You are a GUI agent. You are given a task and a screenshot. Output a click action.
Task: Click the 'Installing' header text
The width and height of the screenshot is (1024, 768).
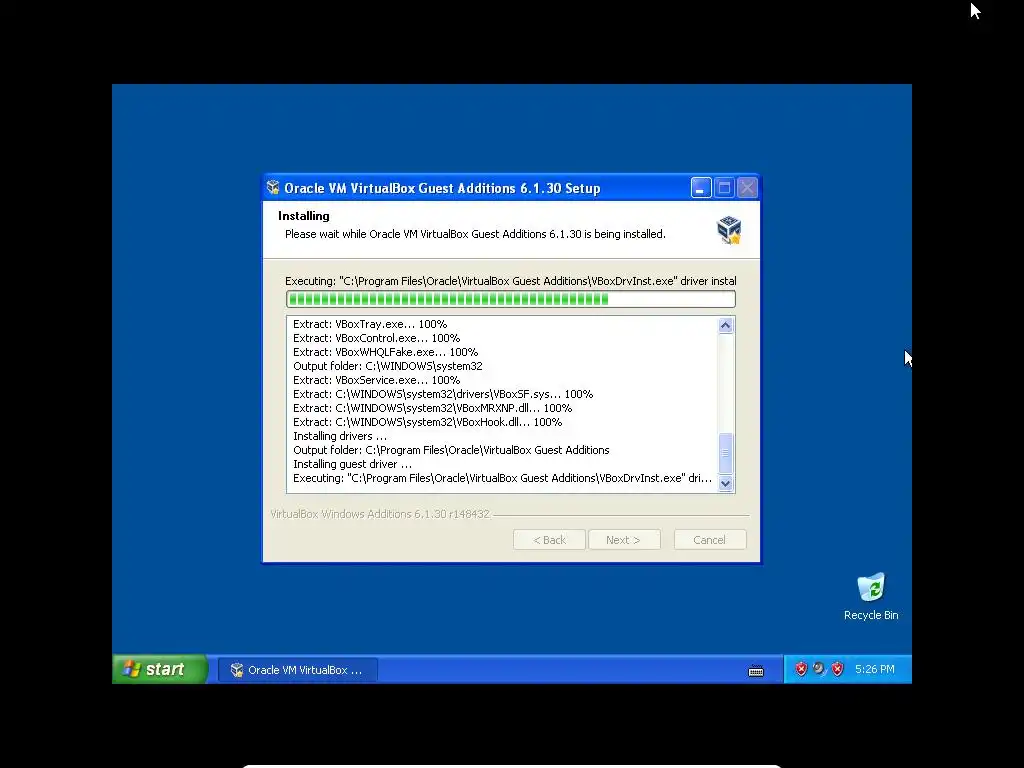coord(304,216)
